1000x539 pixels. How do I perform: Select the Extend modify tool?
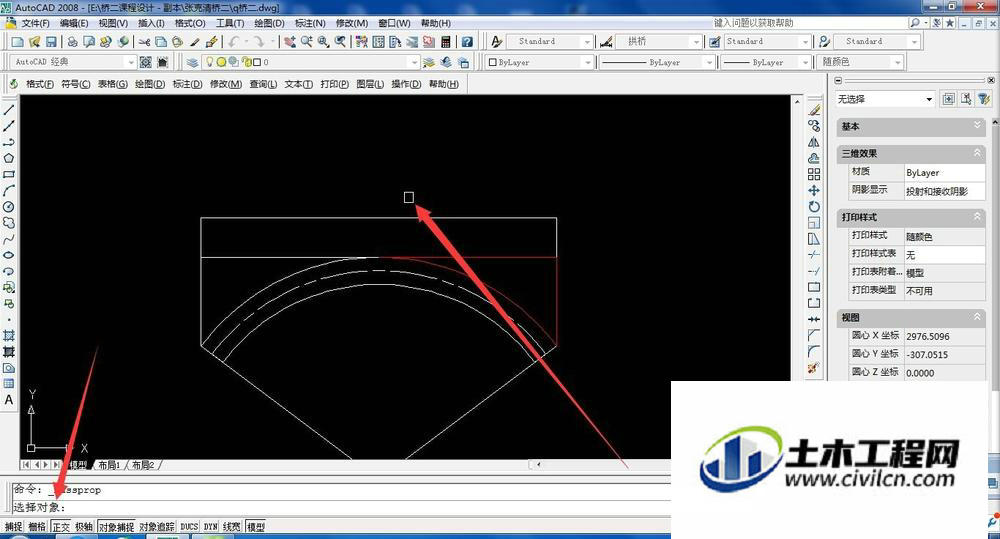pyautogui.click(x=814, y=271)
